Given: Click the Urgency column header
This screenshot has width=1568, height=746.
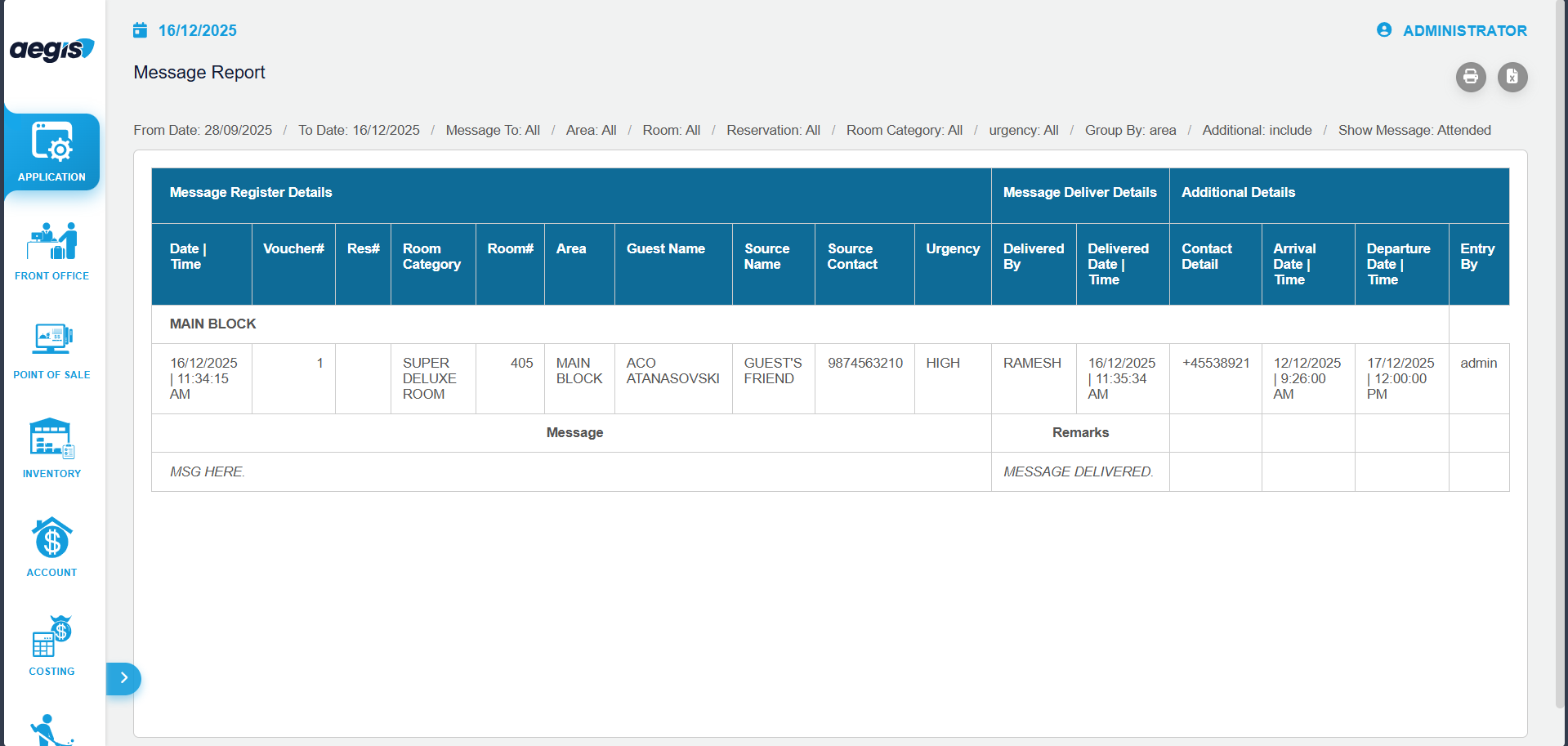Looking at the screenshot, I should (x=952, y=249).
